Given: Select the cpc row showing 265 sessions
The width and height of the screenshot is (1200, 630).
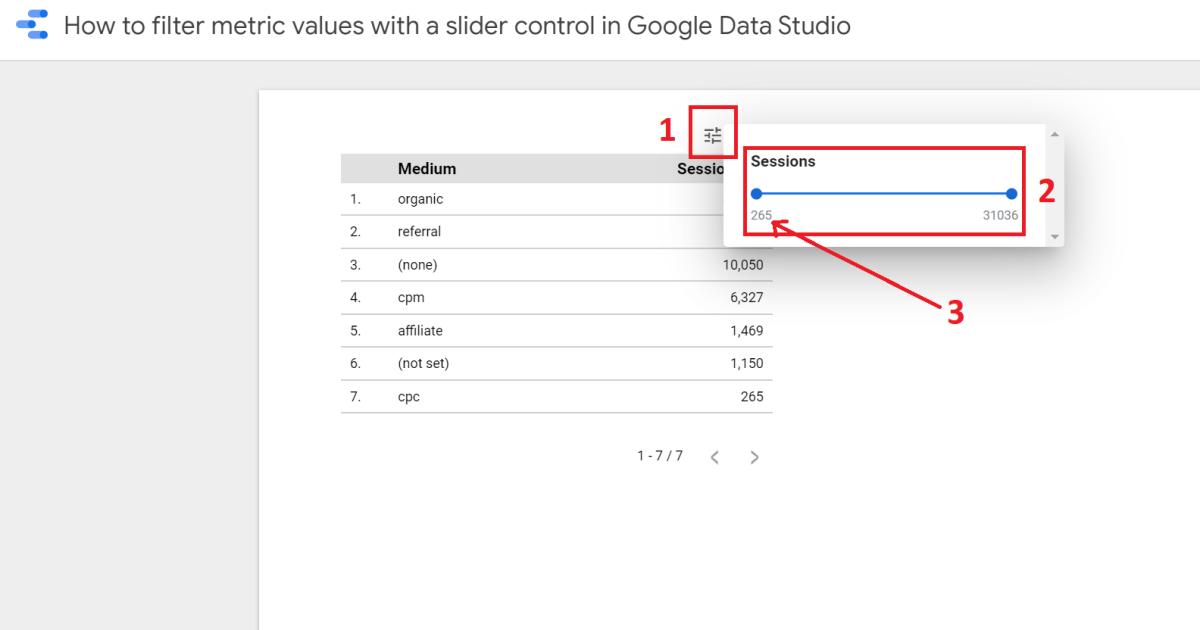Looking at the screenshot, I should pyautogui.click(x=410, y=396).
